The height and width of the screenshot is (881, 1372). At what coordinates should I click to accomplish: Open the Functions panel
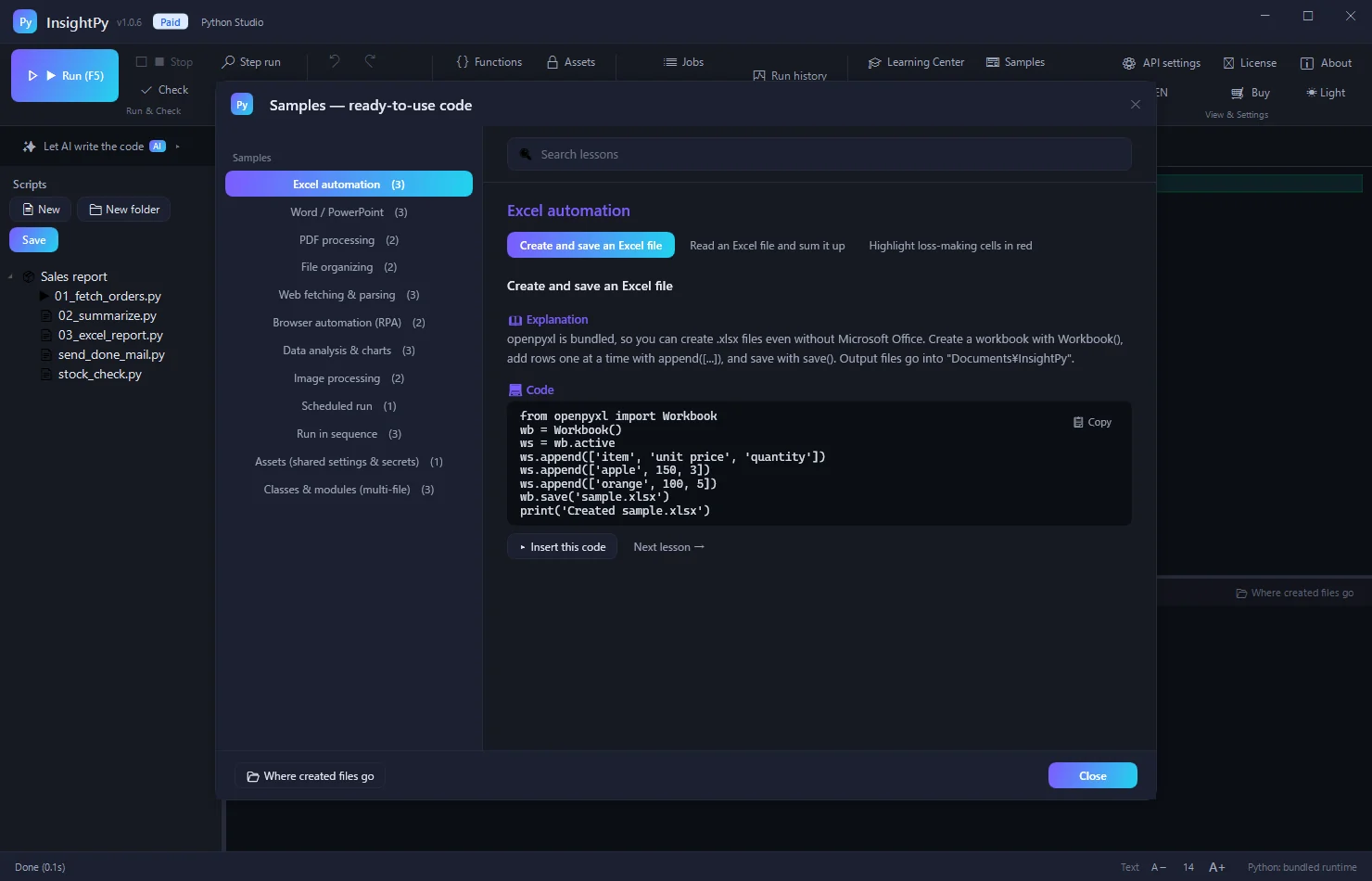click(x=489, y=62)
